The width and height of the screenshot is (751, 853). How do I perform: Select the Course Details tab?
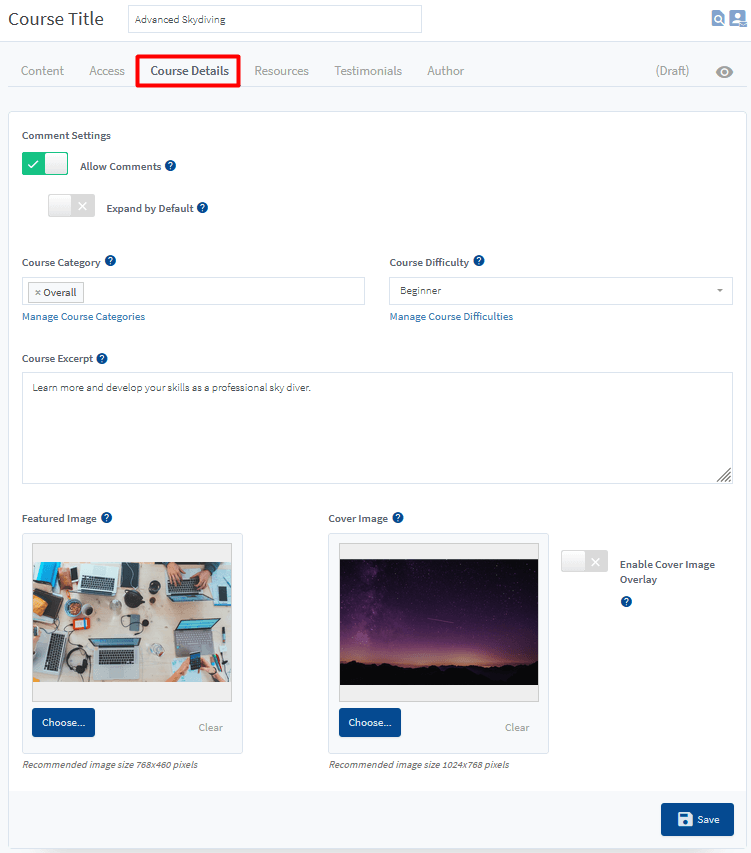point(189,71)
